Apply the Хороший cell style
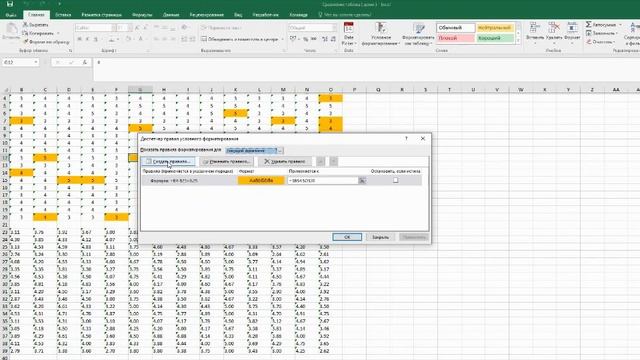 tap(495, 38)
